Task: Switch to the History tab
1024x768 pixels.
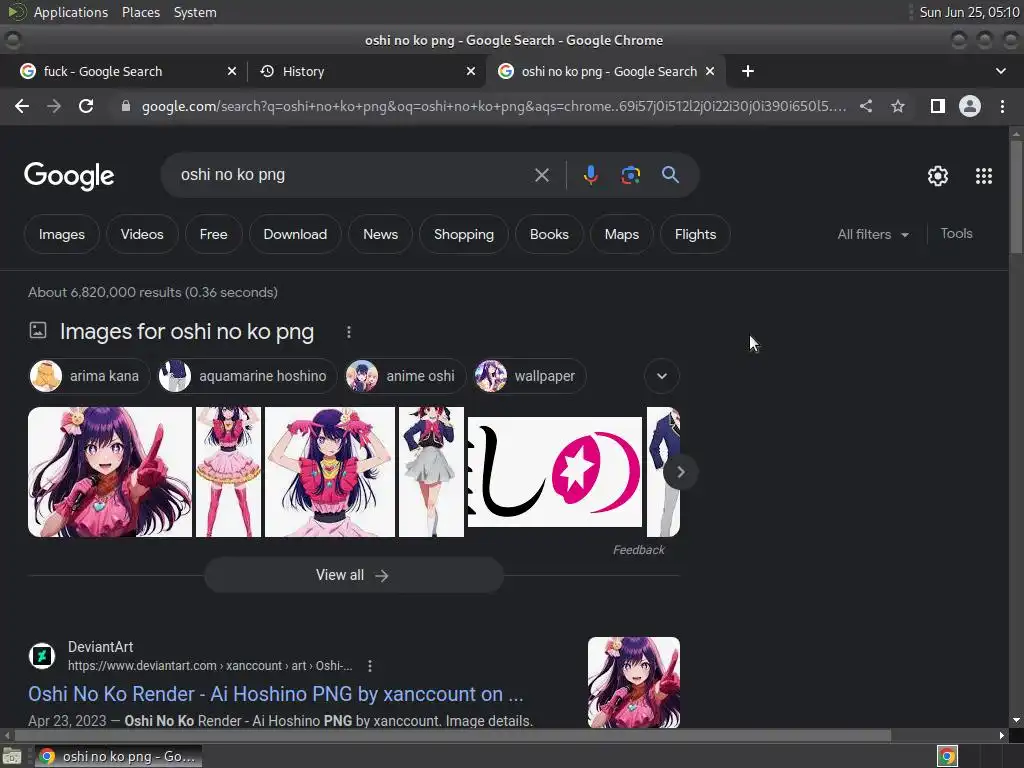Action: [x=366, y=71]
